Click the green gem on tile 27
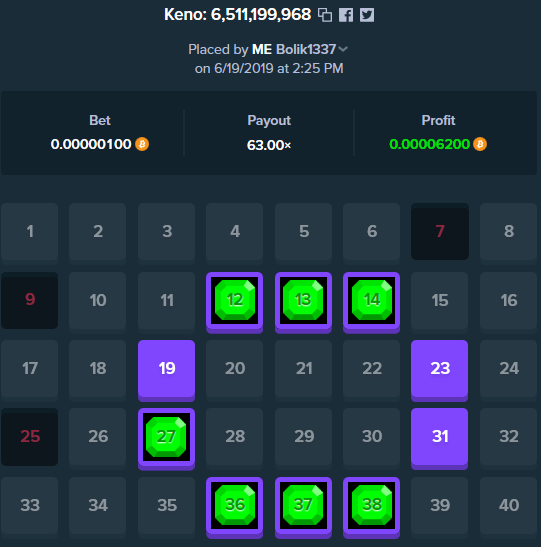 [x=166, y=437]
